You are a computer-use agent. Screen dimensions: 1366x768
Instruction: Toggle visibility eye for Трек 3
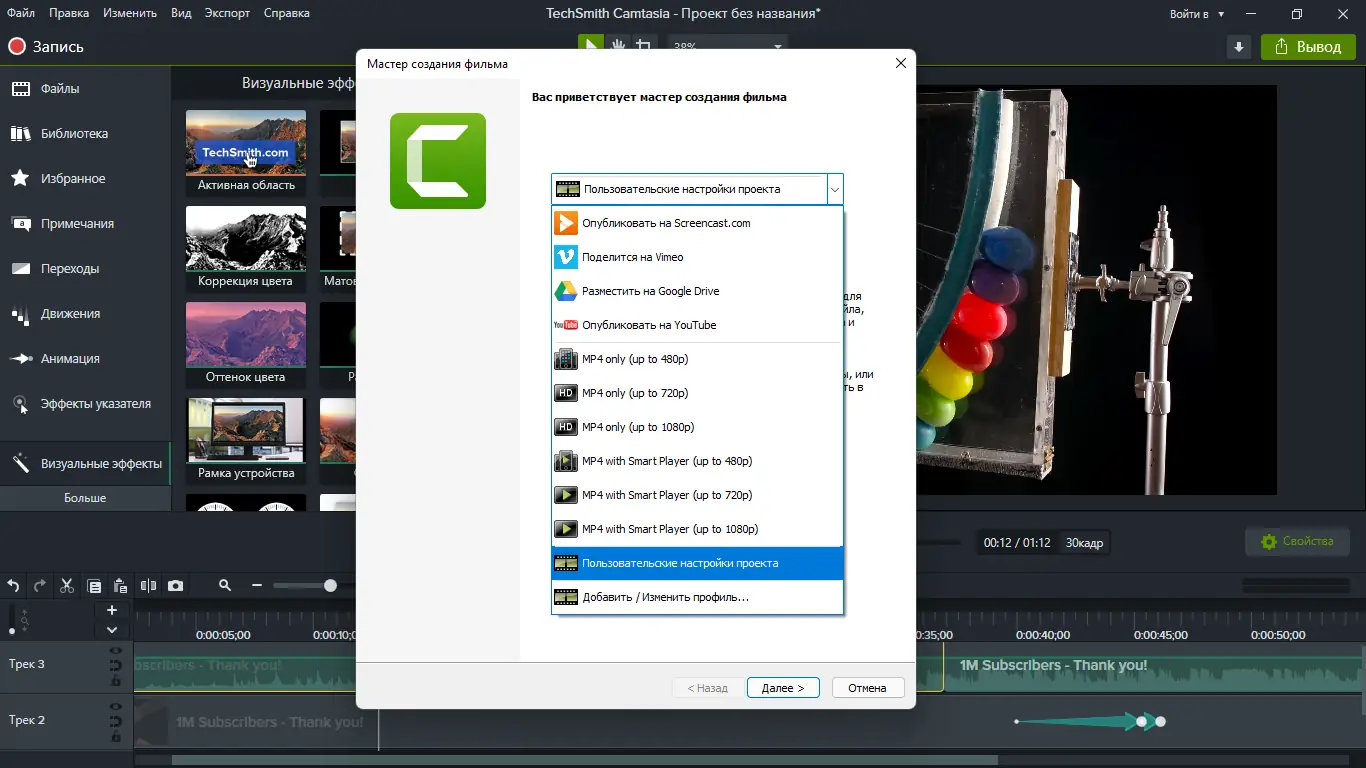point(116,651)
